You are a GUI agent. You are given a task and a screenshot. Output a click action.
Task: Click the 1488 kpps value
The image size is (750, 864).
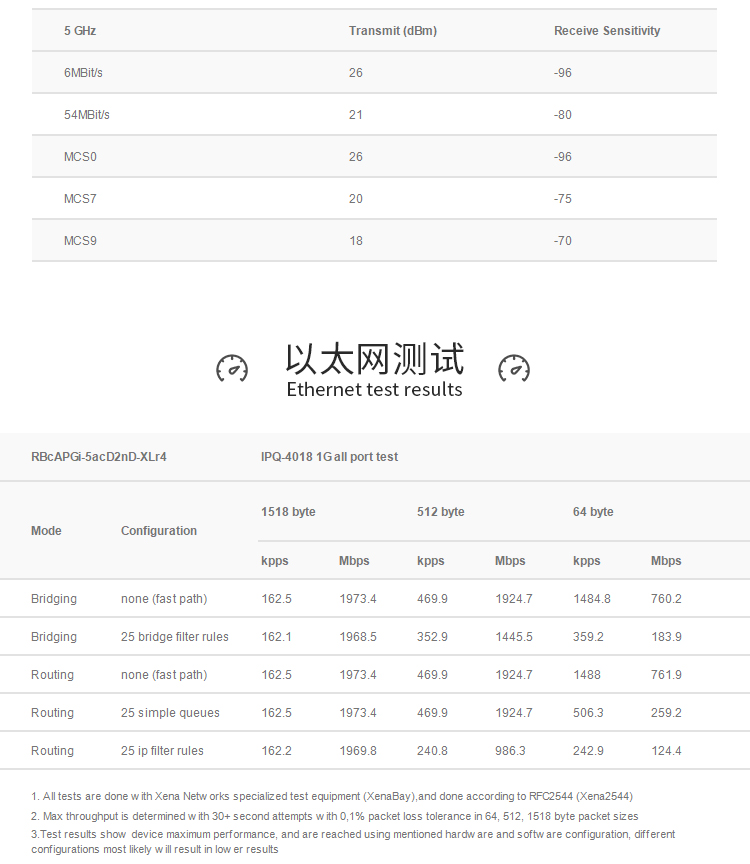pos(587,675)
